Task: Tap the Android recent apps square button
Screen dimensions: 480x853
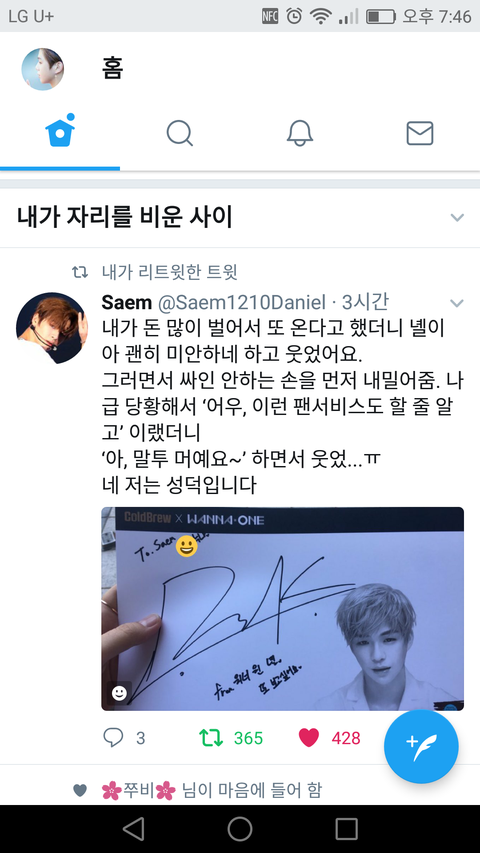Action: click(346, 829)
